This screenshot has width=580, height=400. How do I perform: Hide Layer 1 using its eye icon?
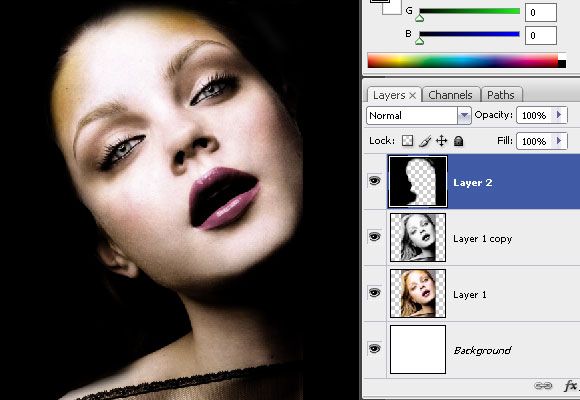click(374, 293)
